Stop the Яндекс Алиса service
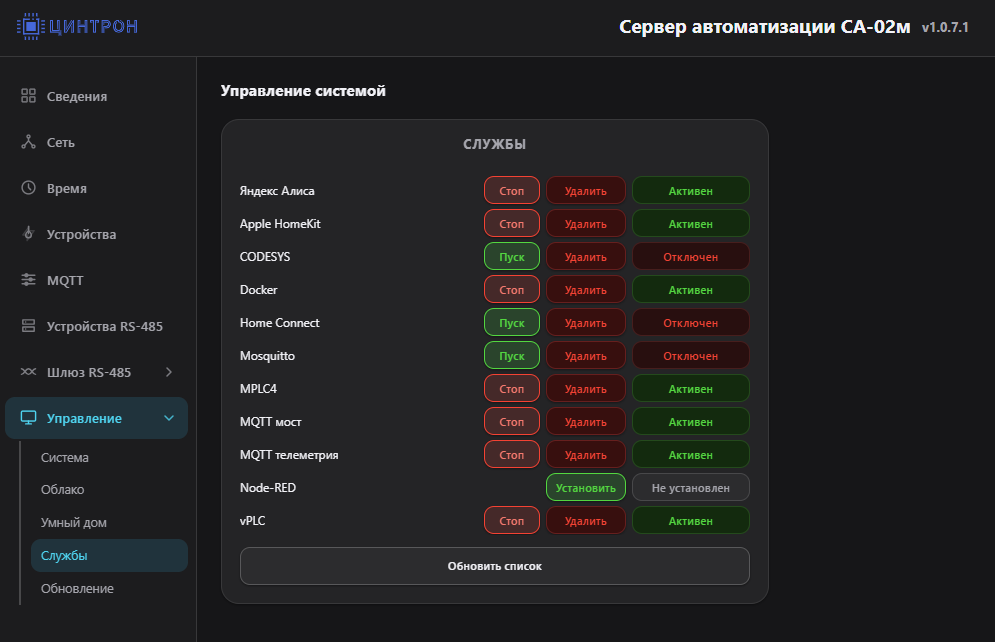Screen dimensions: 995x642 point(511,190)
